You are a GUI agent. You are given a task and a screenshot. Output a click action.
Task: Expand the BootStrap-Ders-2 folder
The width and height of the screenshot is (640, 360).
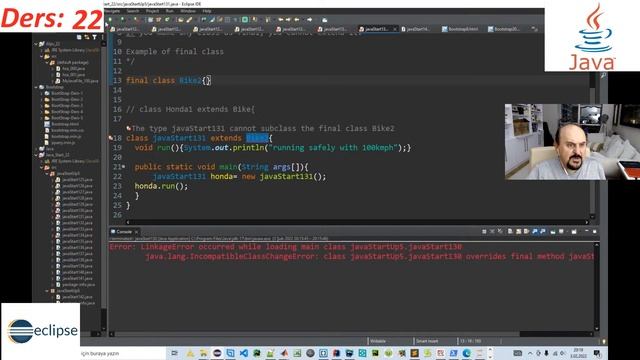click(42, 99)
